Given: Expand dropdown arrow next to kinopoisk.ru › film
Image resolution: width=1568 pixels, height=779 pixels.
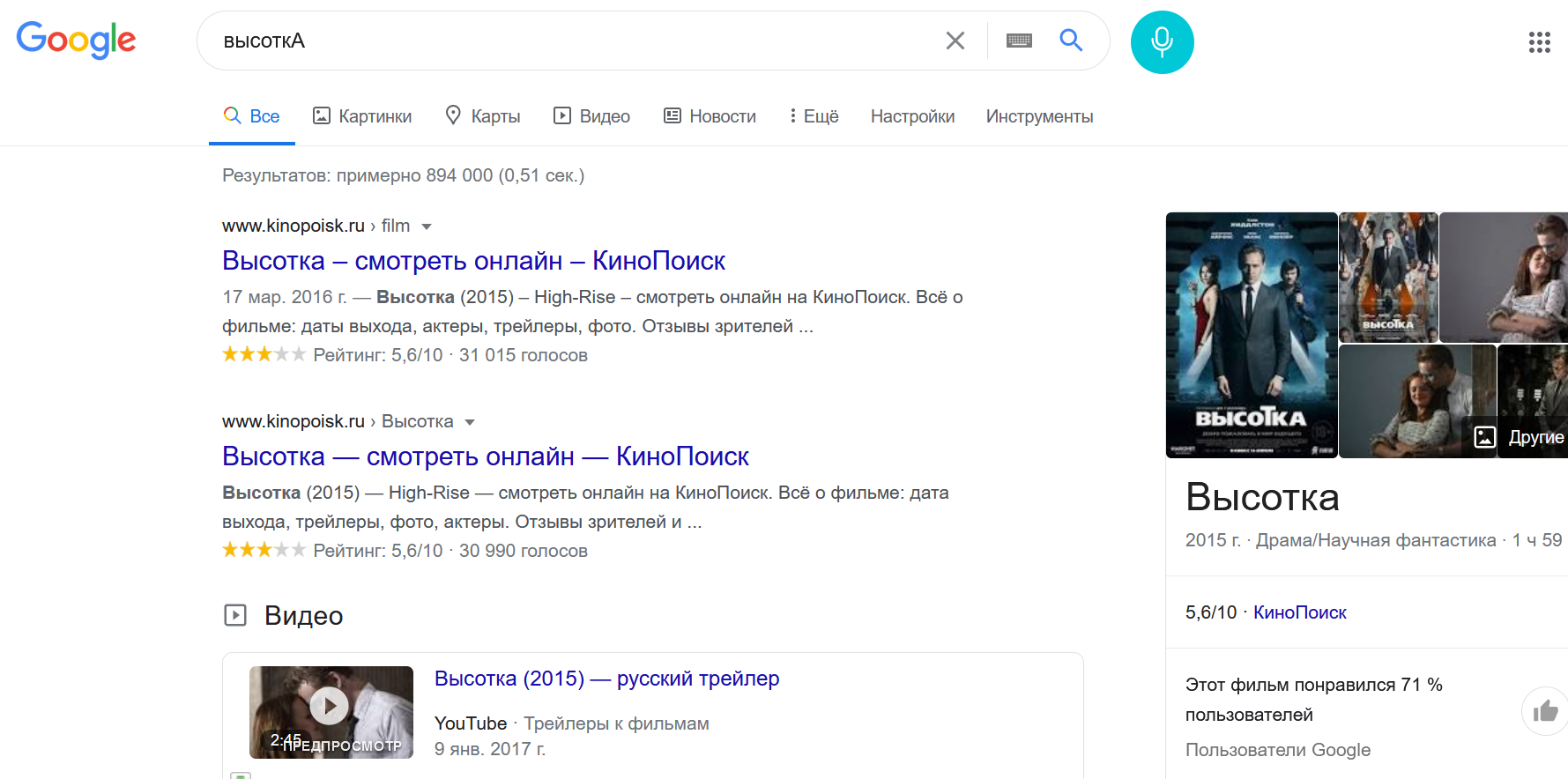Looking at the screenshot, I should click(427, 226).
